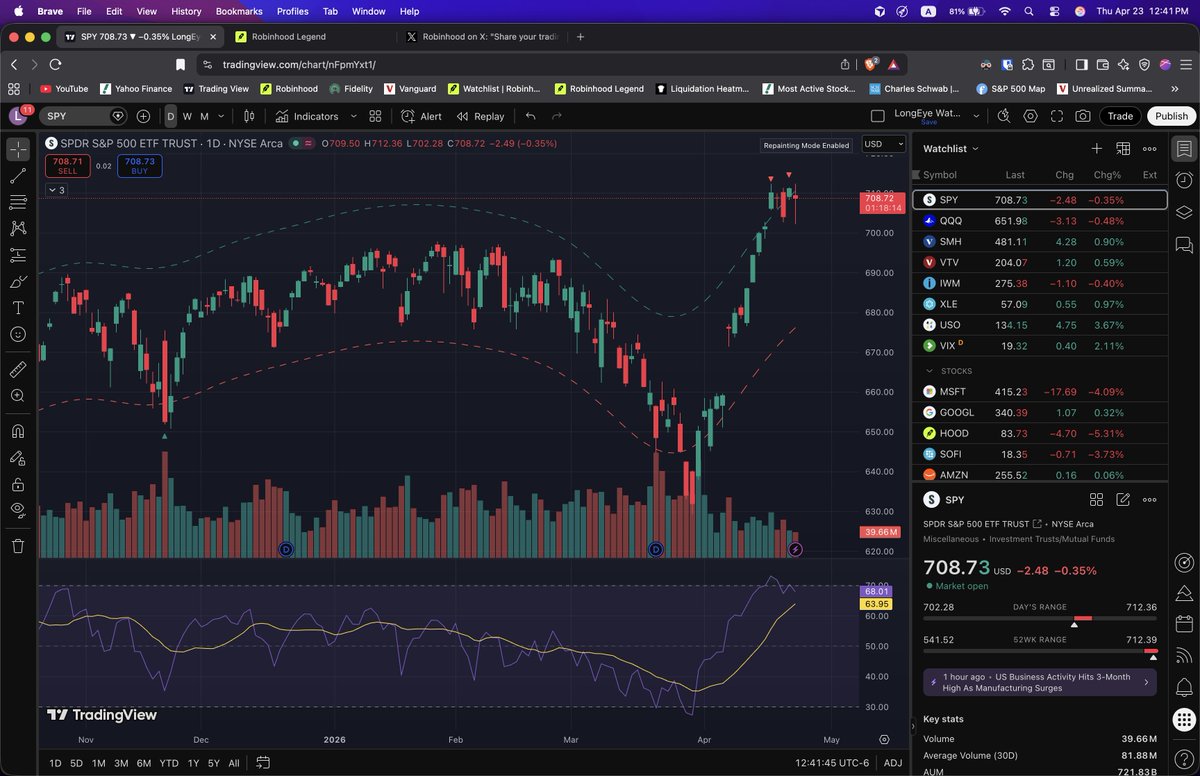The image size is (1200, 776).
Task: Open chart Settings hexagon icon
Action: point(1030,116)
